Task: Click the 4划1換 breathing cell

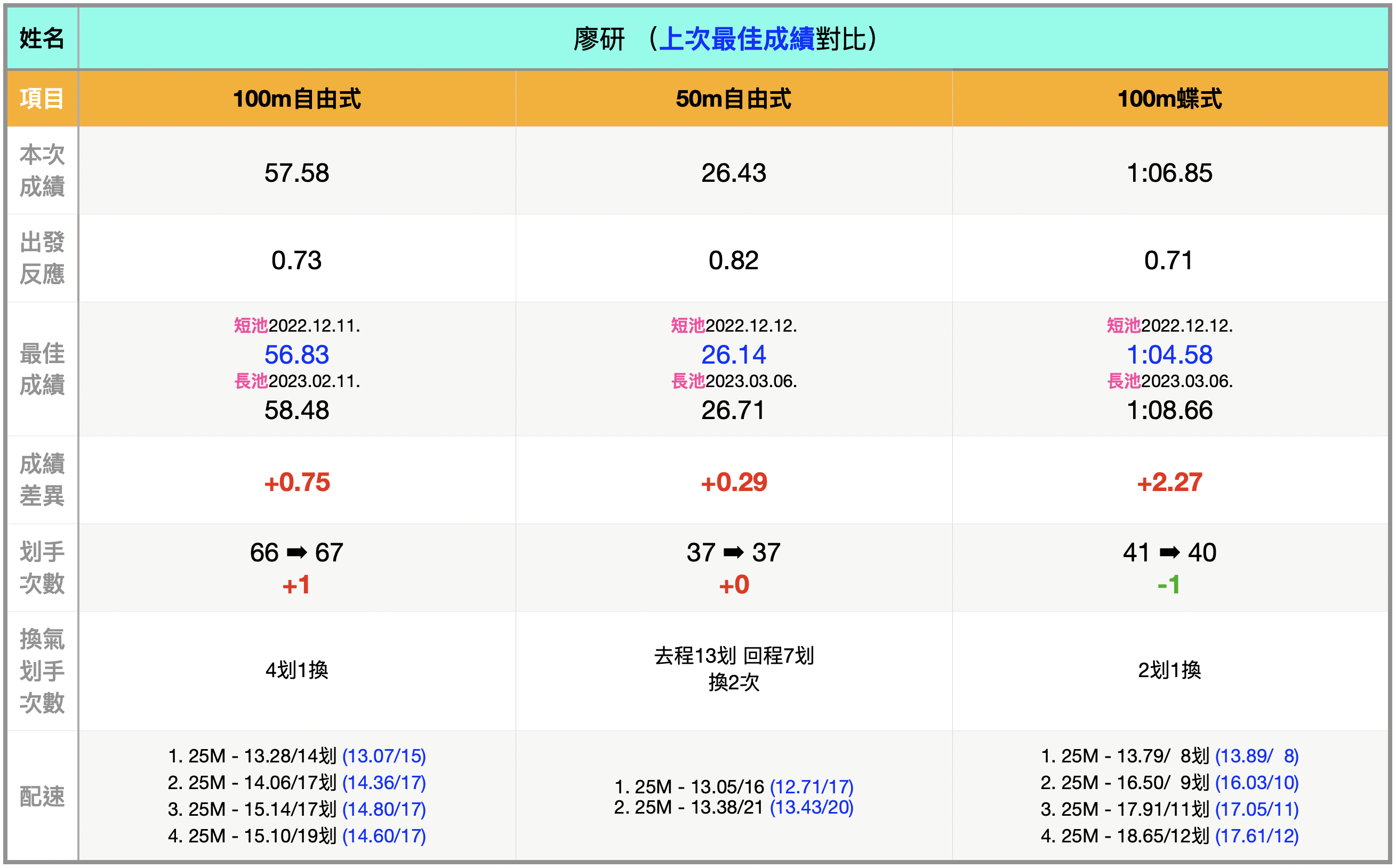Action: (x=297, y=670)
